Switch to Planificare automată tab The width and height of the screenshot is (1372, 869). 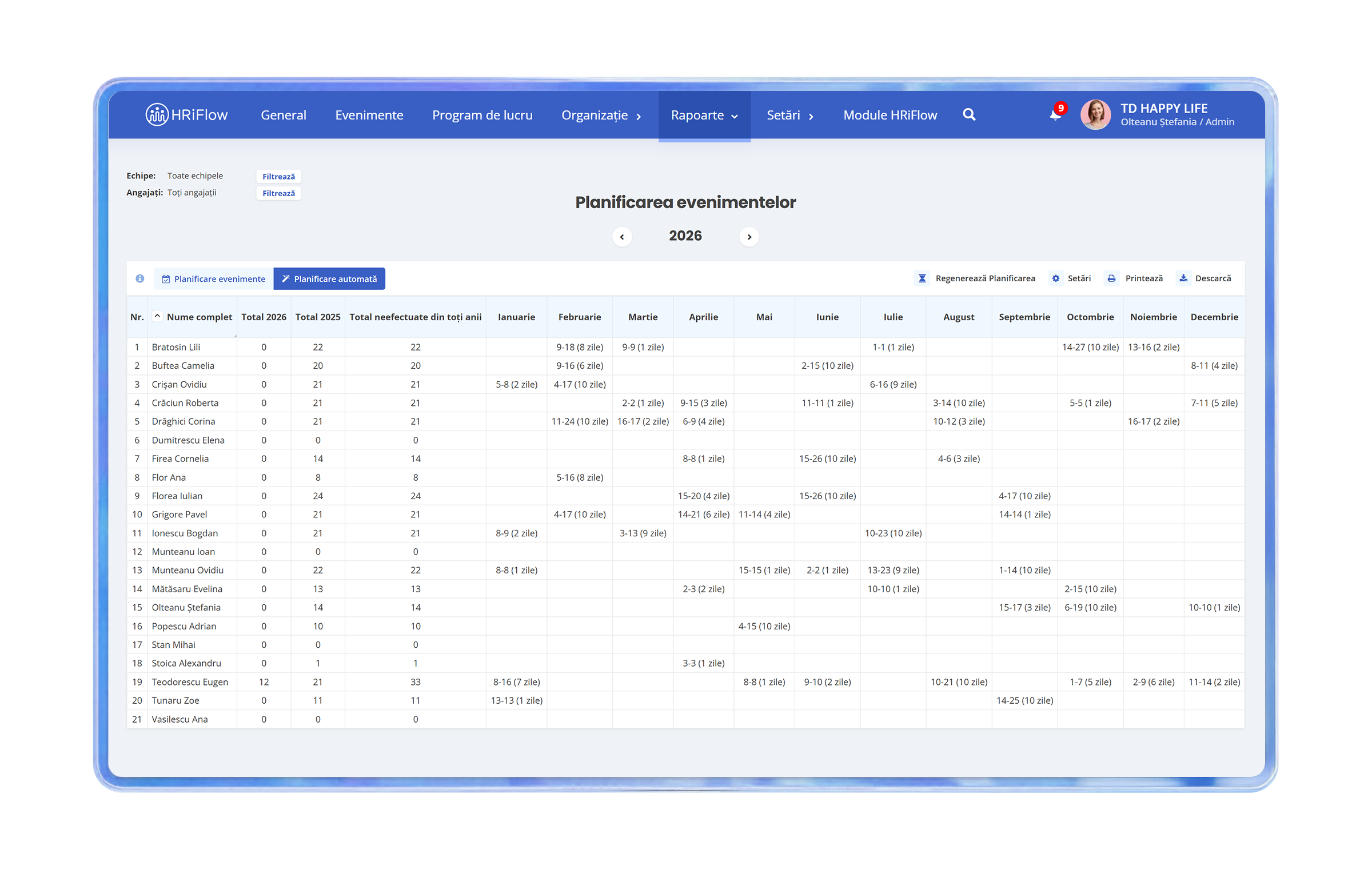pos(329,279)
